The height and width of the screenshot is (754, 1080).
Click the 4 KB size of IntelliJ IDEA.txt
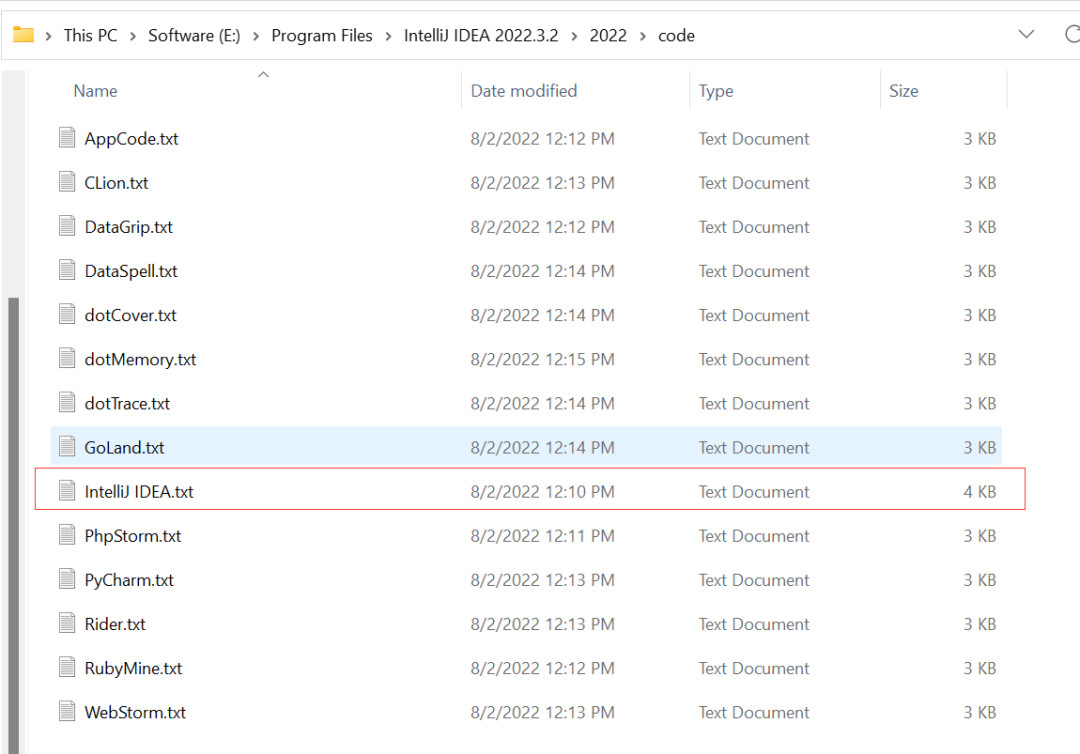pyautogui.click(x=979, y=491)
